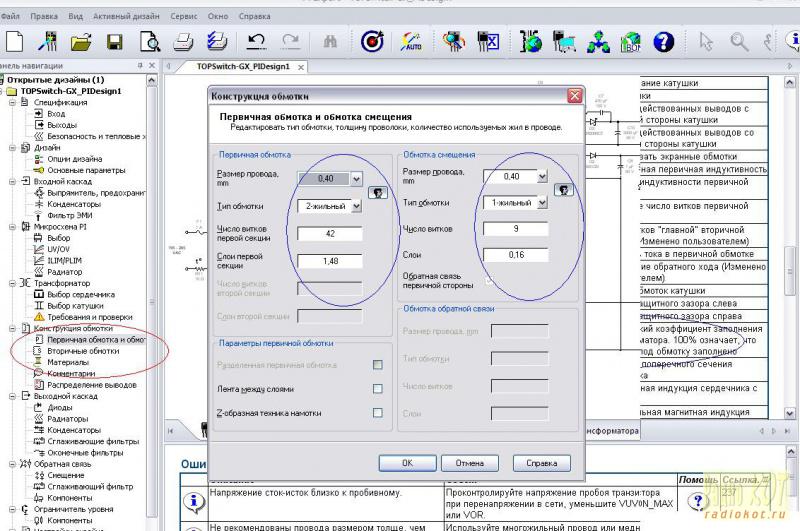Image resolution: width=800 pixels, height=531 pixels.
Task: Toggle the Z-образная техника намотки checkbox
Action: [377, 412]
